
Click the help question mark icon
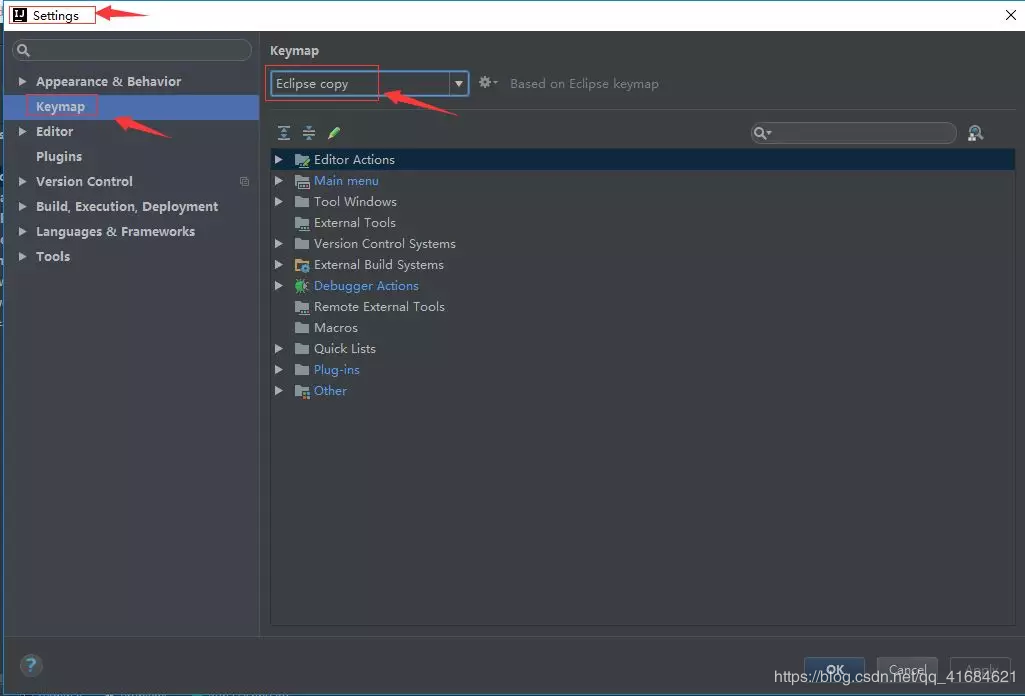click(x=31, y=665)
